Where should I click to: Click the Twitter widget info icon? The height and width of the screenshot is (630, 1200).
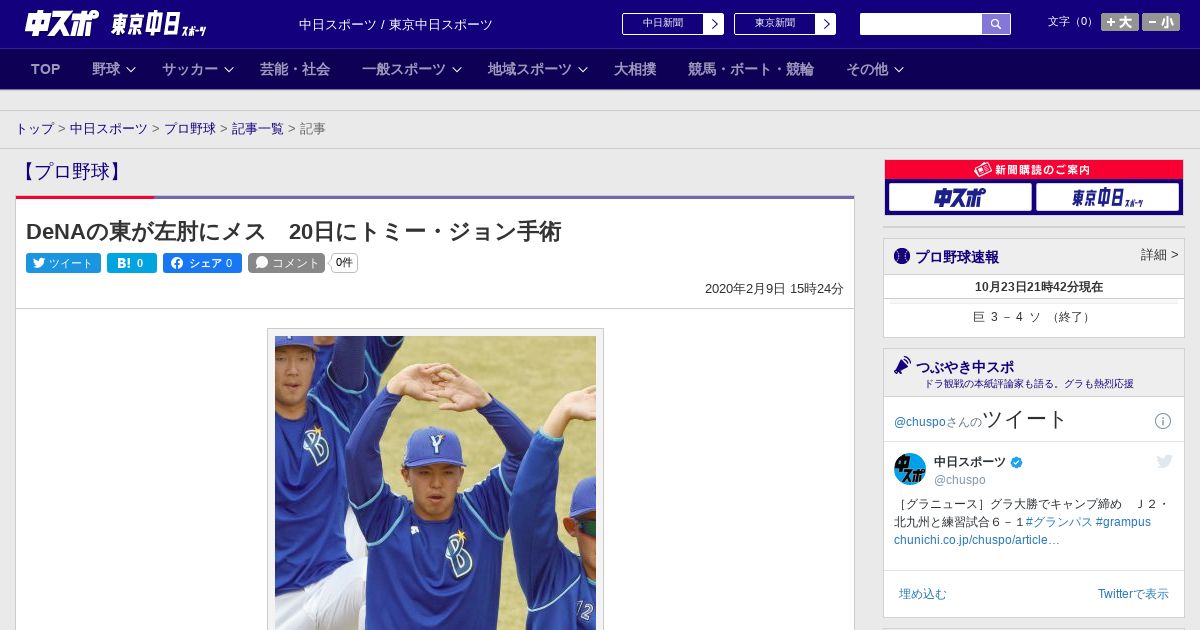click(x=1163, y=421)
